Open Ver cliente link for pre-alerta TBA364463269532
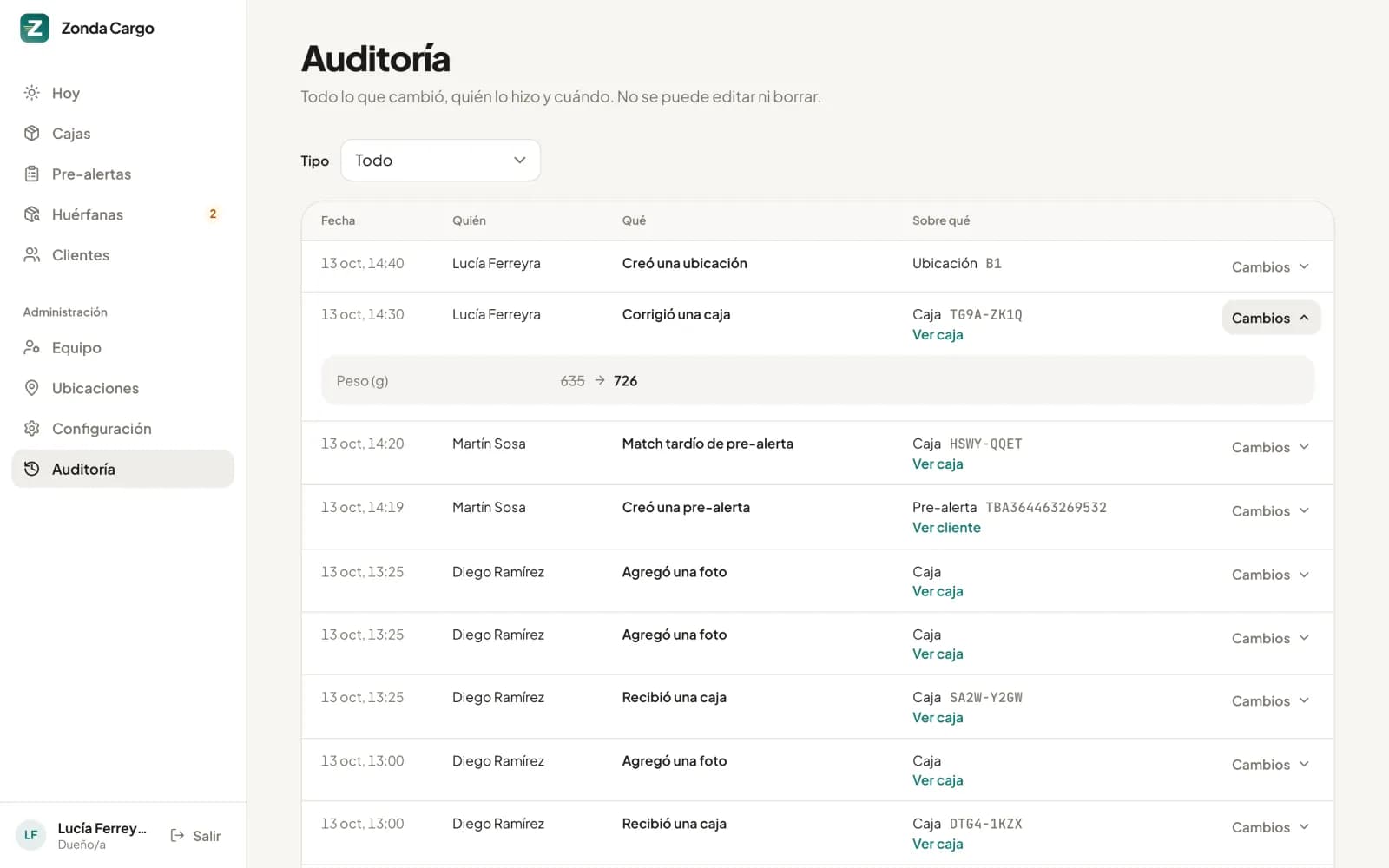 pyautogui.click(x=946, y=528)
